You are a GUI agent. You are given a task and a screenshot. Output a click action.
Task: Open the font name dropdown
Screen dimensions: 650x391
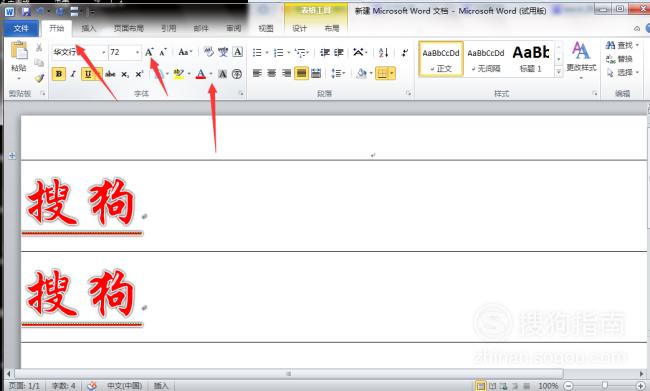tap(104, 53)
